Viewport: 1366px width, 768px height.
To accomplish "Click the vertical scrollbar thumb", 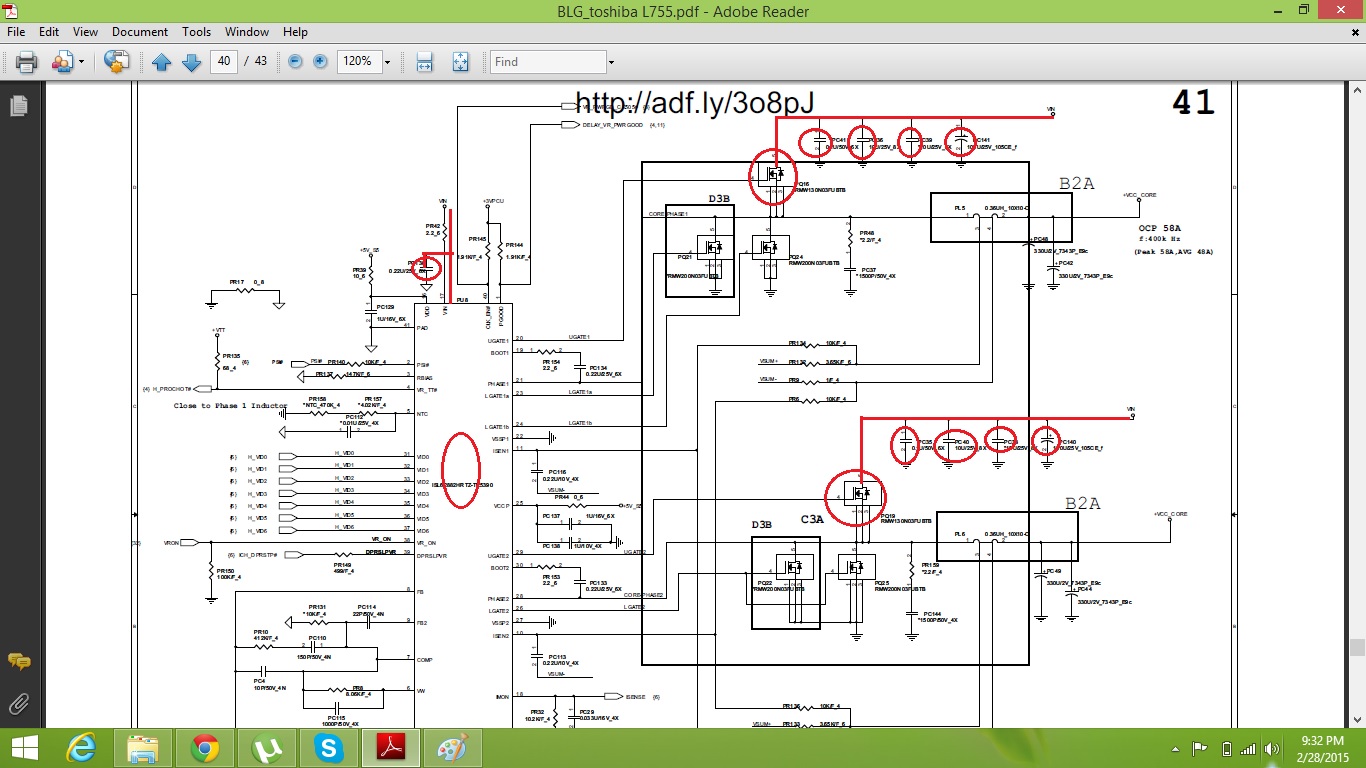I will [1357, 647].
